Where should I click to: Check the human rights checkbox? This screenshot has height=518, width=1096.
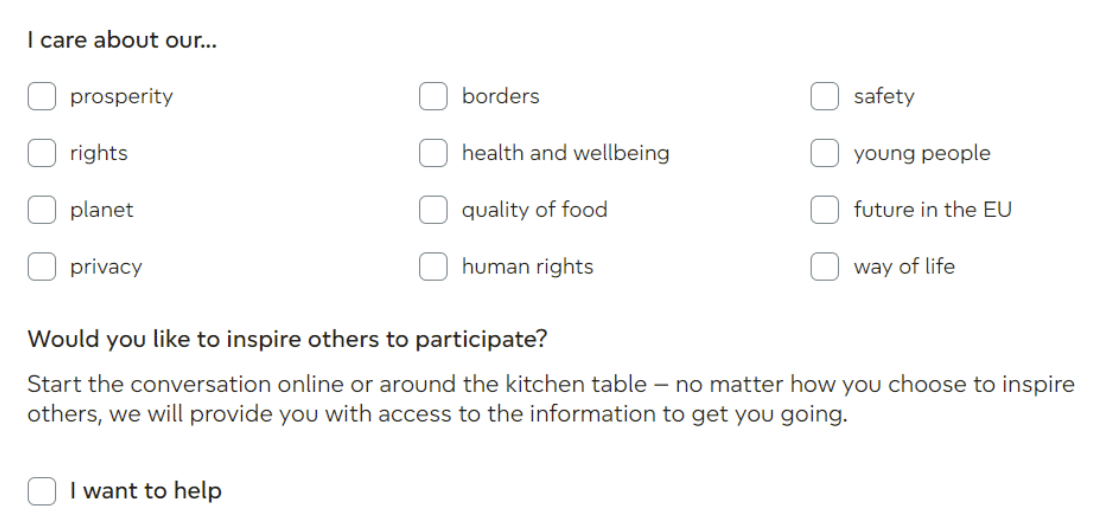click(433, 267)
